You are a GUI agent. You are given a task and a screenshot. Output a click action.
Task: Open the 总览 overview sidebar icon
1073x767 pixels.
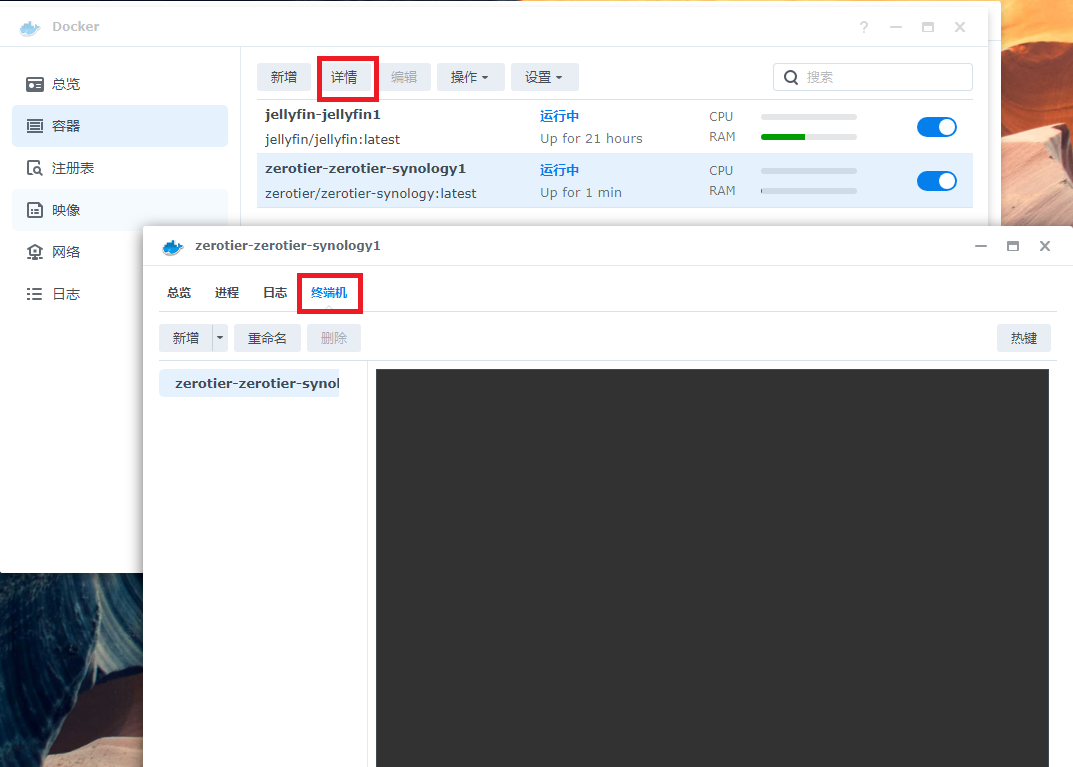(x=35, y=84)
